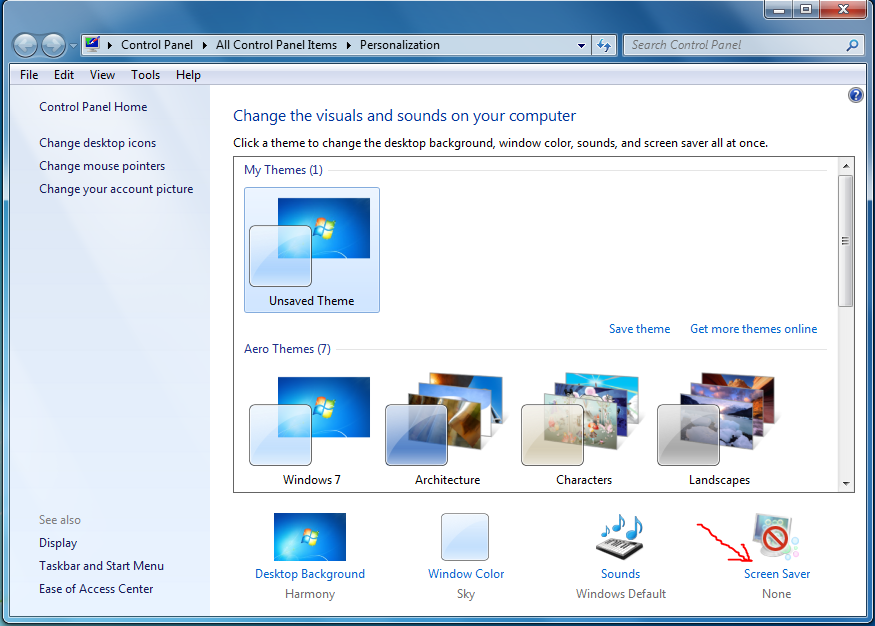Click the theme list scroll down arrow
Screen dimensions: 875x626
(846, 484)
